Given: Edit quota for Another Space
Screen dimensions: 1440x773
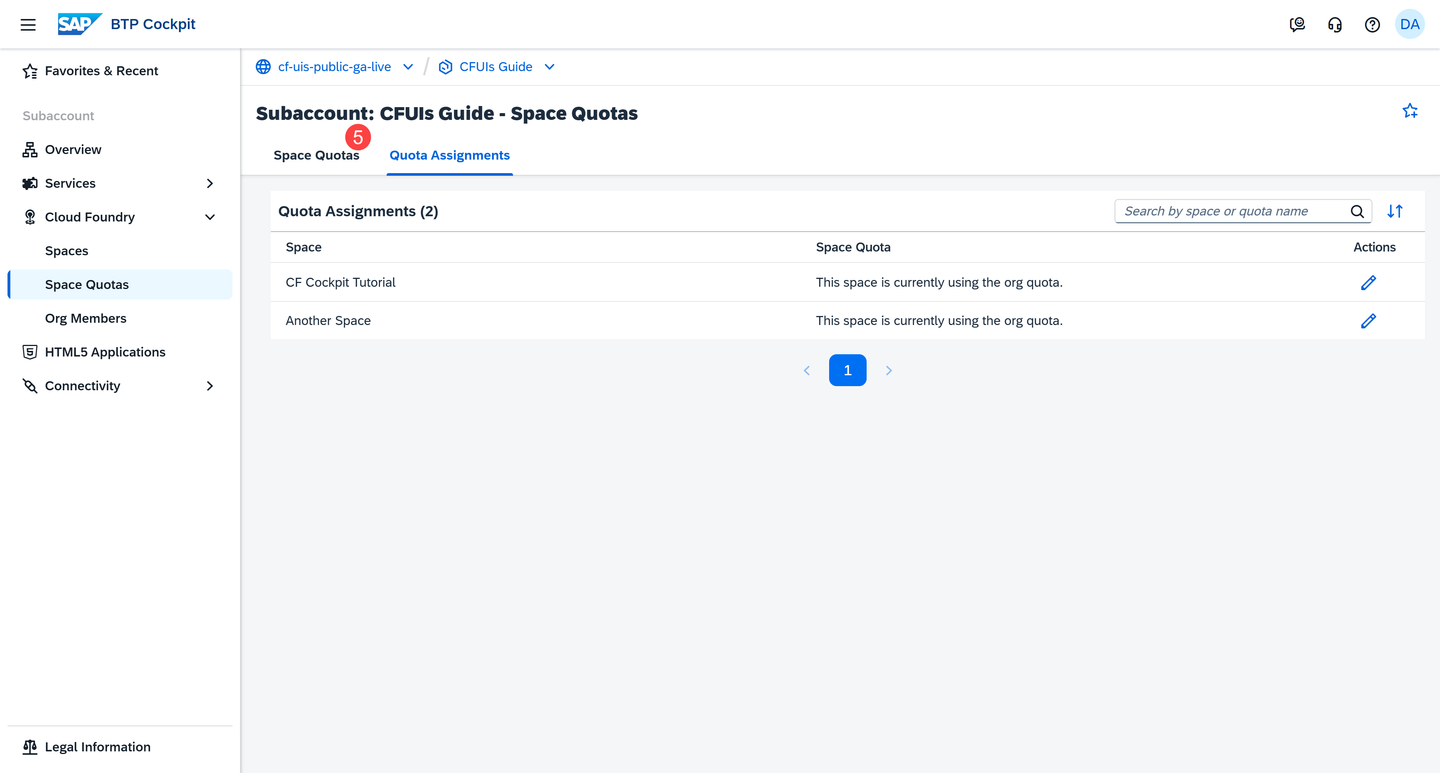Looking at the screenshot, I should click(x=1368, y=321).
